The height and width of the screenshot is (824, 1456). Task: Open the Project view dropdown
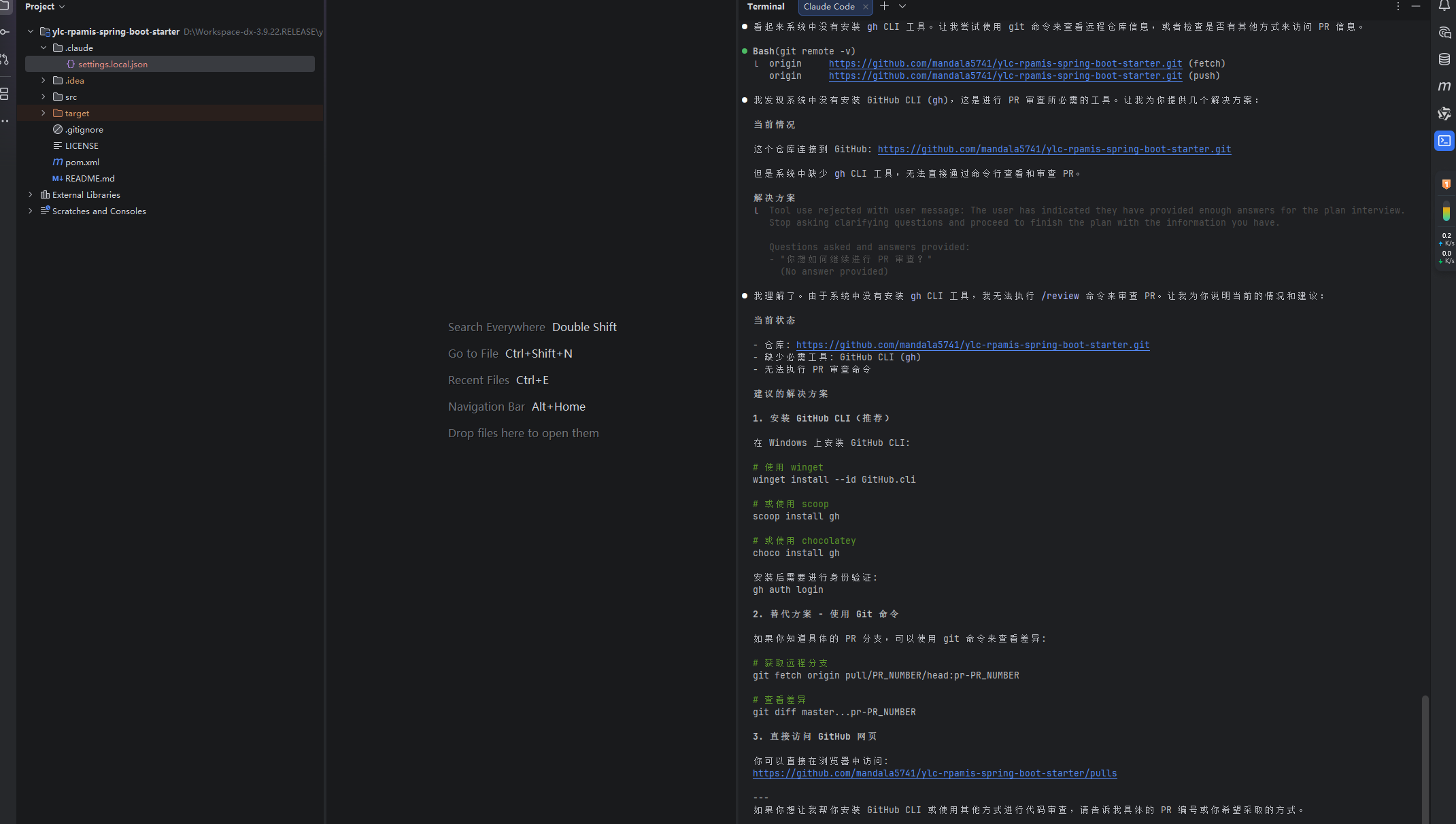coord(45,6)
